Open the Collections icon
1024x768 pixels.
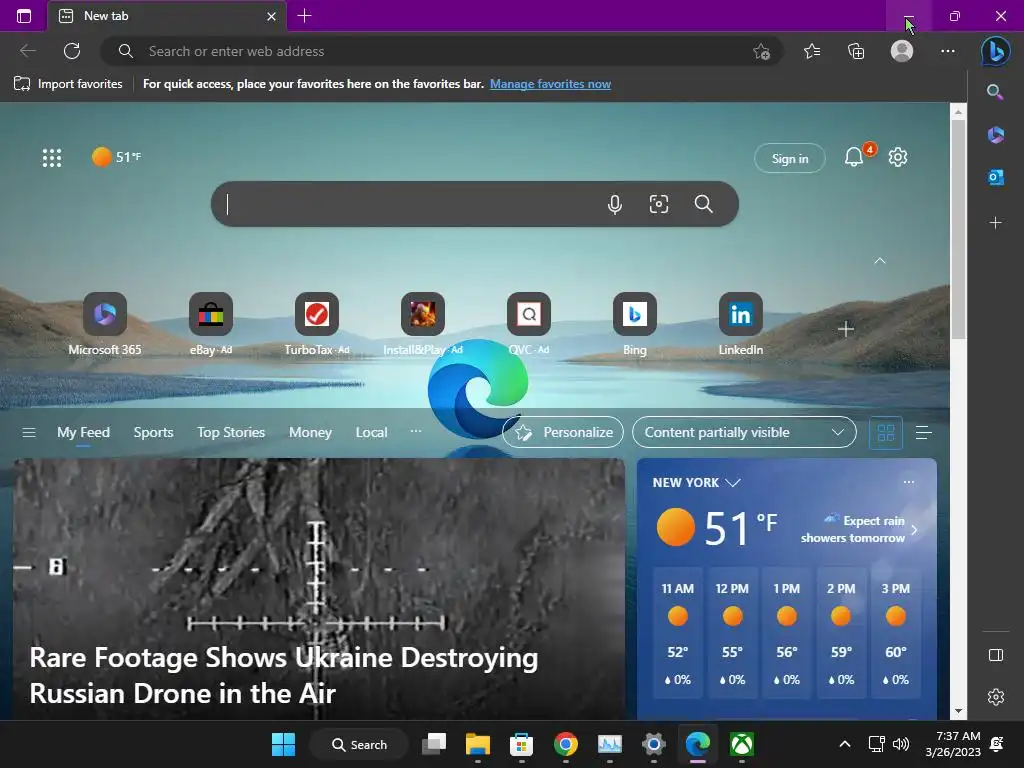click(856, 51)
